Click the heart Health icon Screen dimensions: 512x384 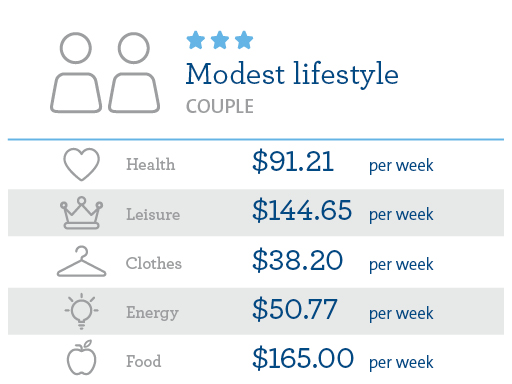[x=81, y=164]
